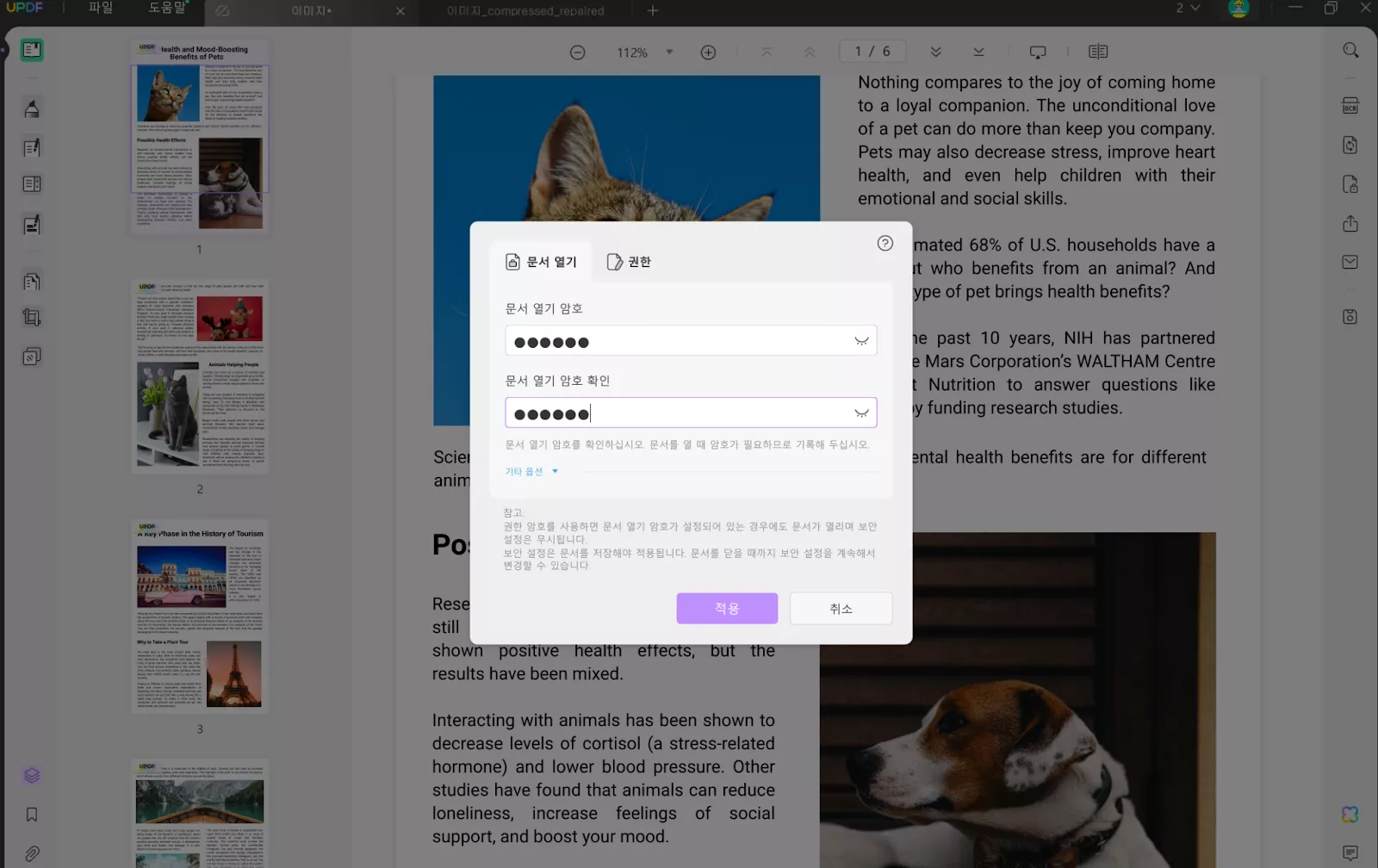Open the Comments panel at bottom right
Viewport: 1378px width, 868px height.
pos(1350,852)
